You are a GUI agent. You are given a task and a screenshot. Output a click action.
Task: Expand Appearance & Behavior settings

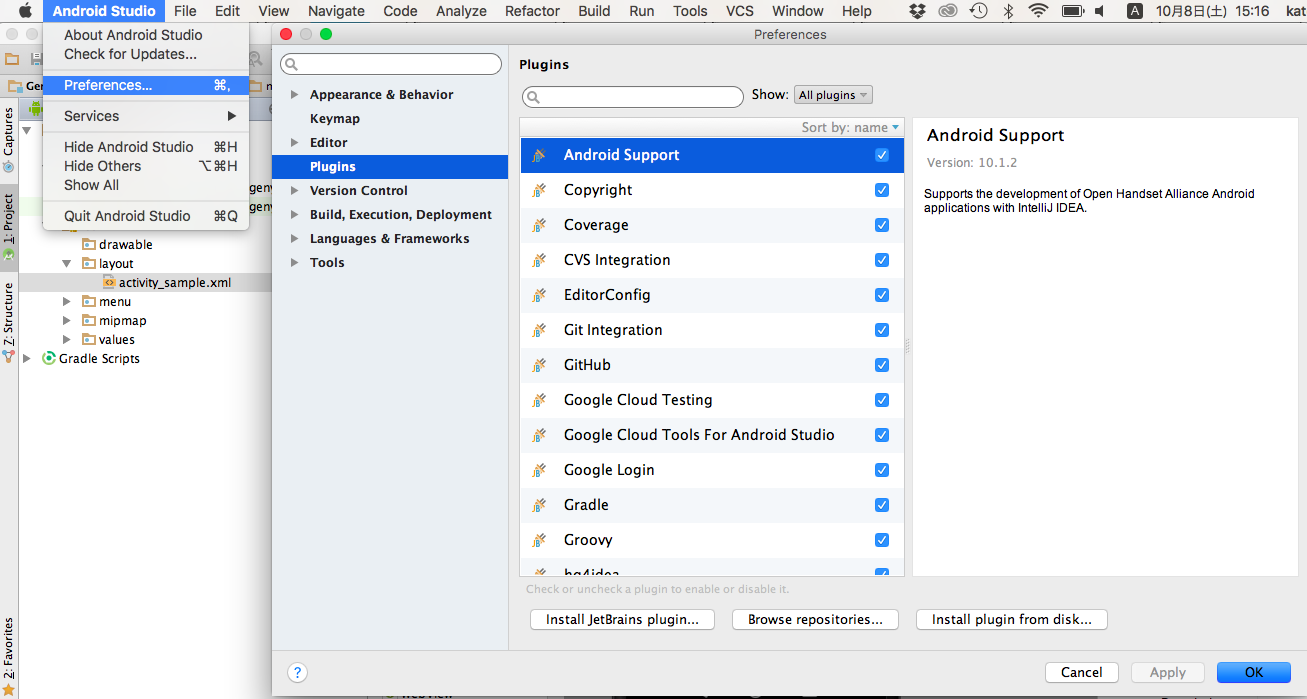pyautogui.click(x=294, y=95)
